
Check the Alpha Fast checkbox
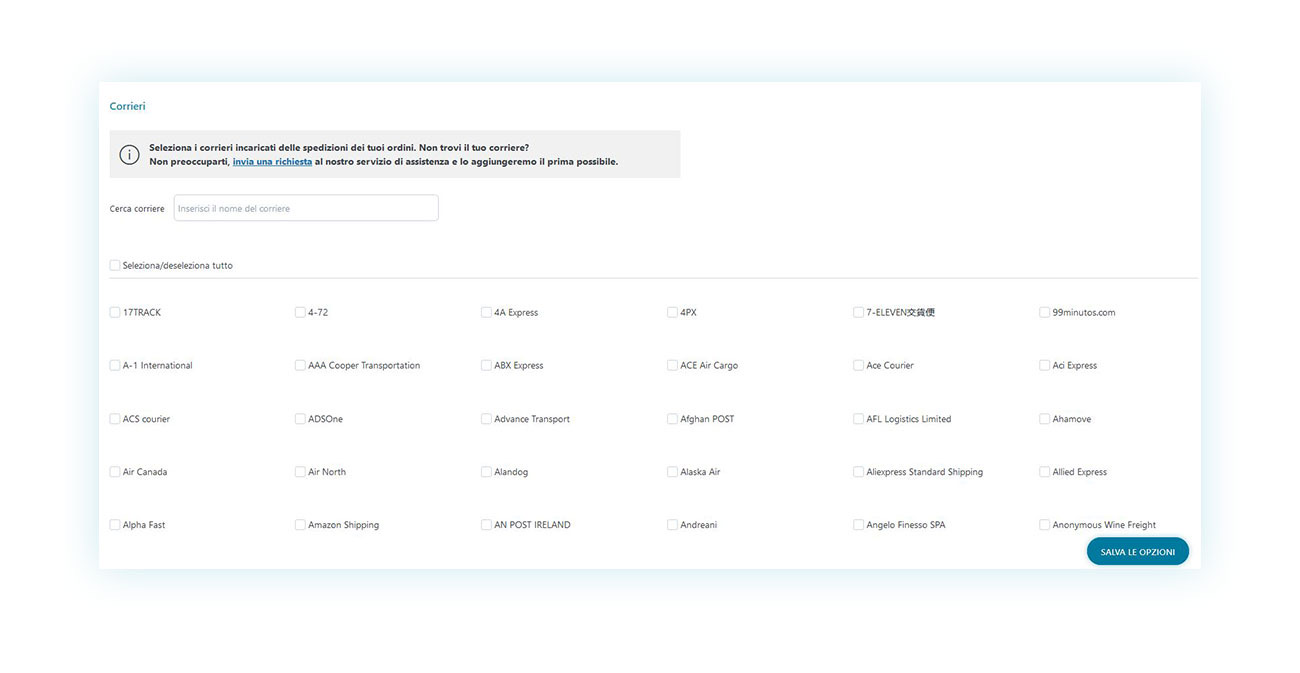coord(115,524)
